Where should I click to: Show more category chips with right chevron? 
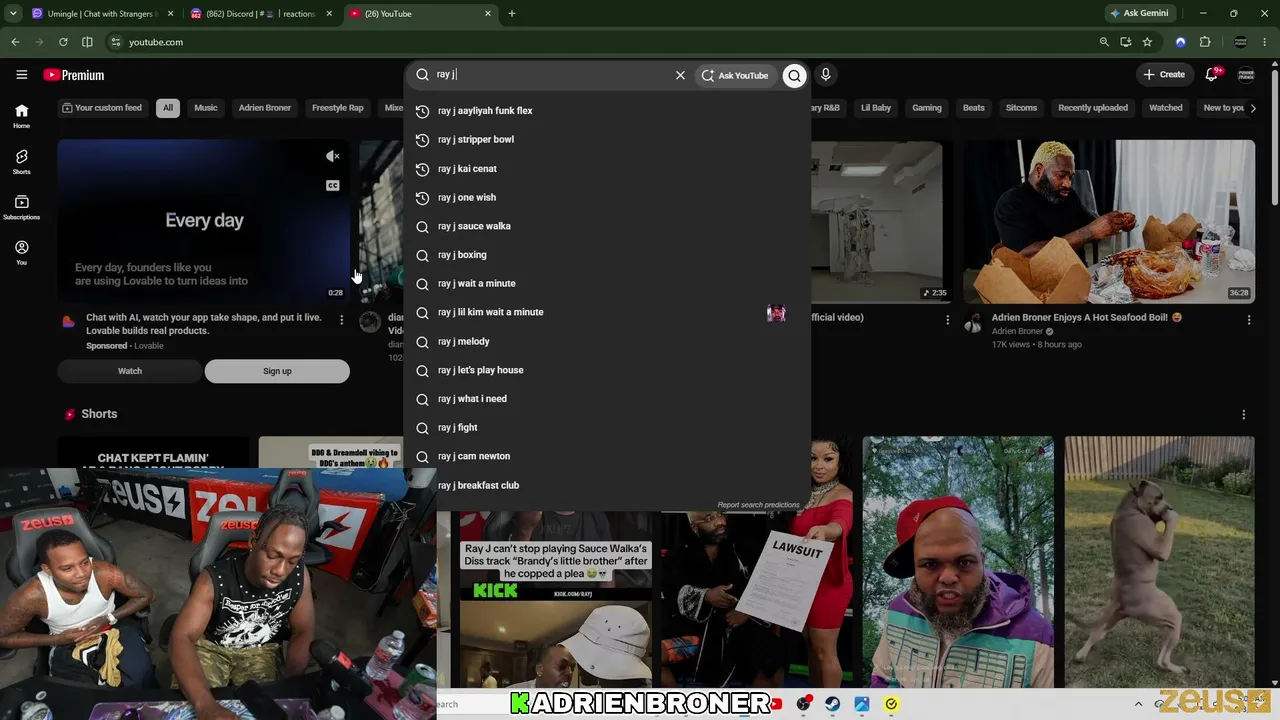[1253, 108]
